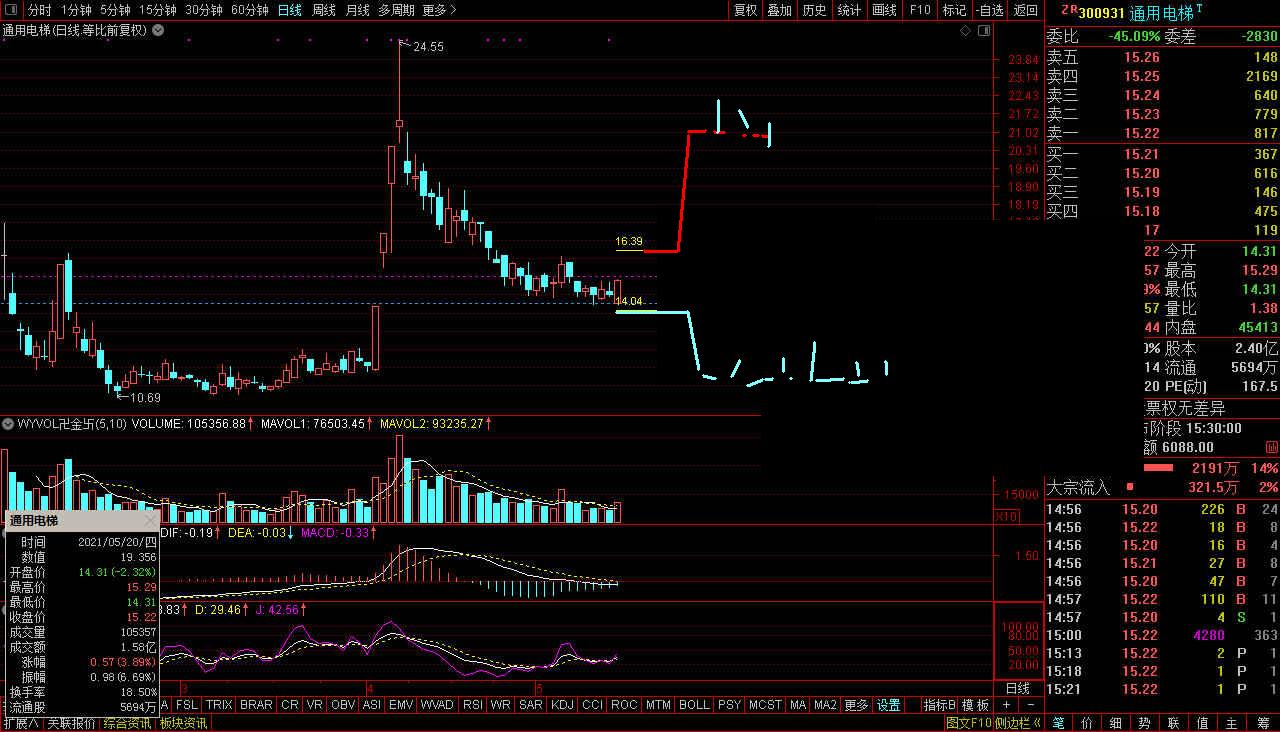Close the 通用电梯 data tooltip

coord(151,521)
